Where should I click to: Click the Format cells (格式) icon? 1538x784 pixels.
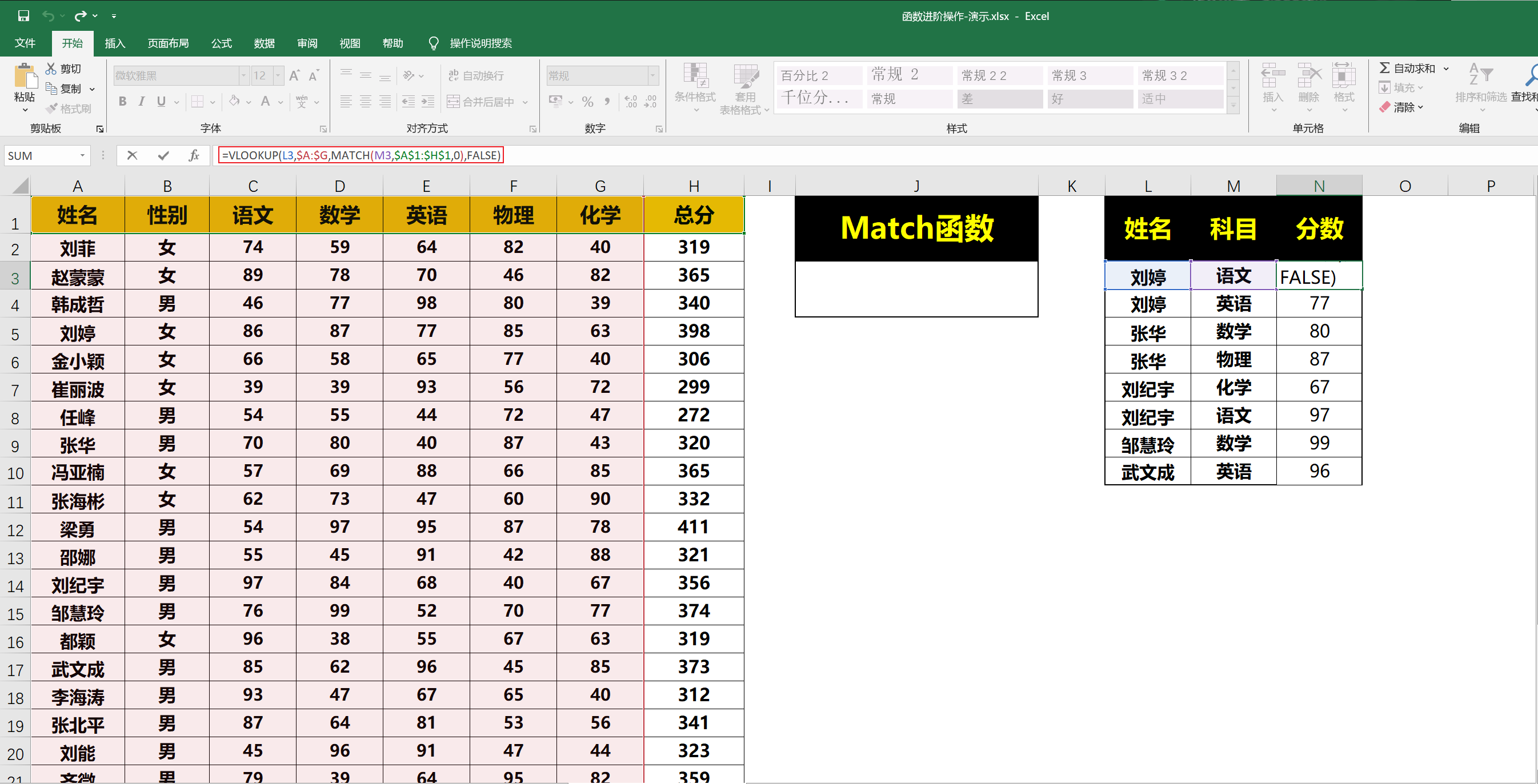pos(1344,77)
